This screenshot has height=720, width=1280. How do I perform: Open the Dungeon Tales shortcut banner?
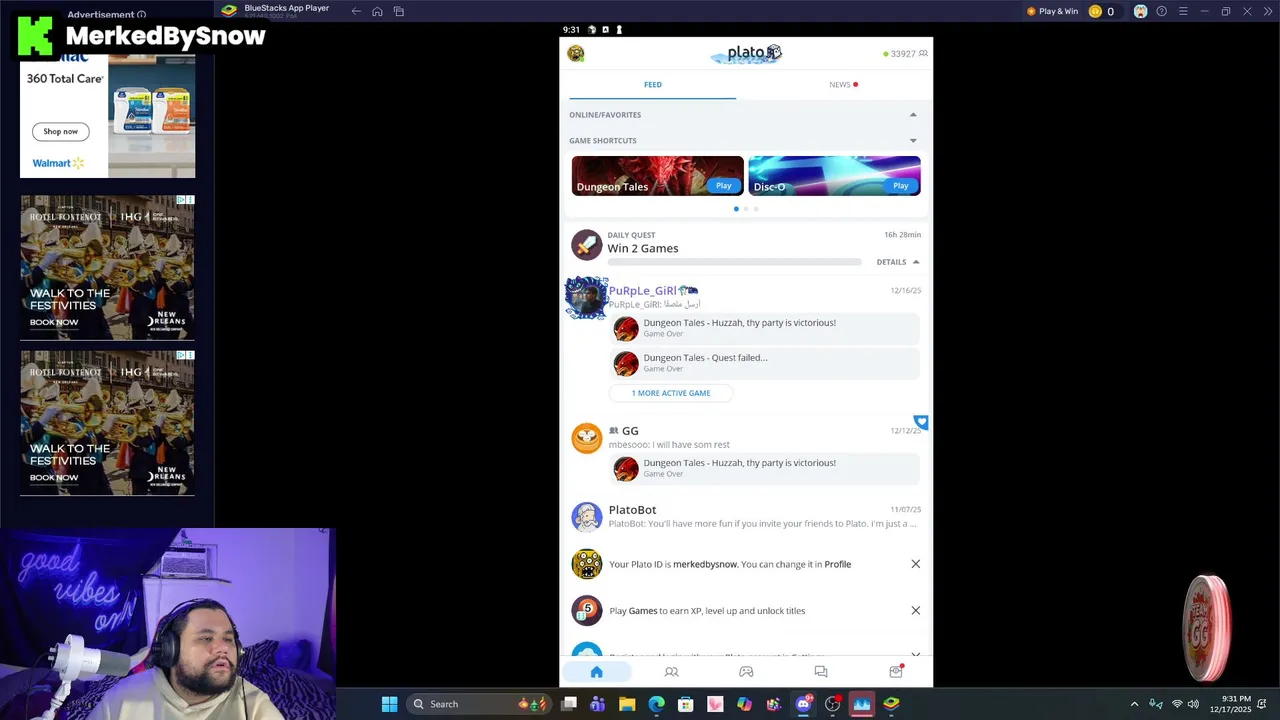click(x=657, y=176)
